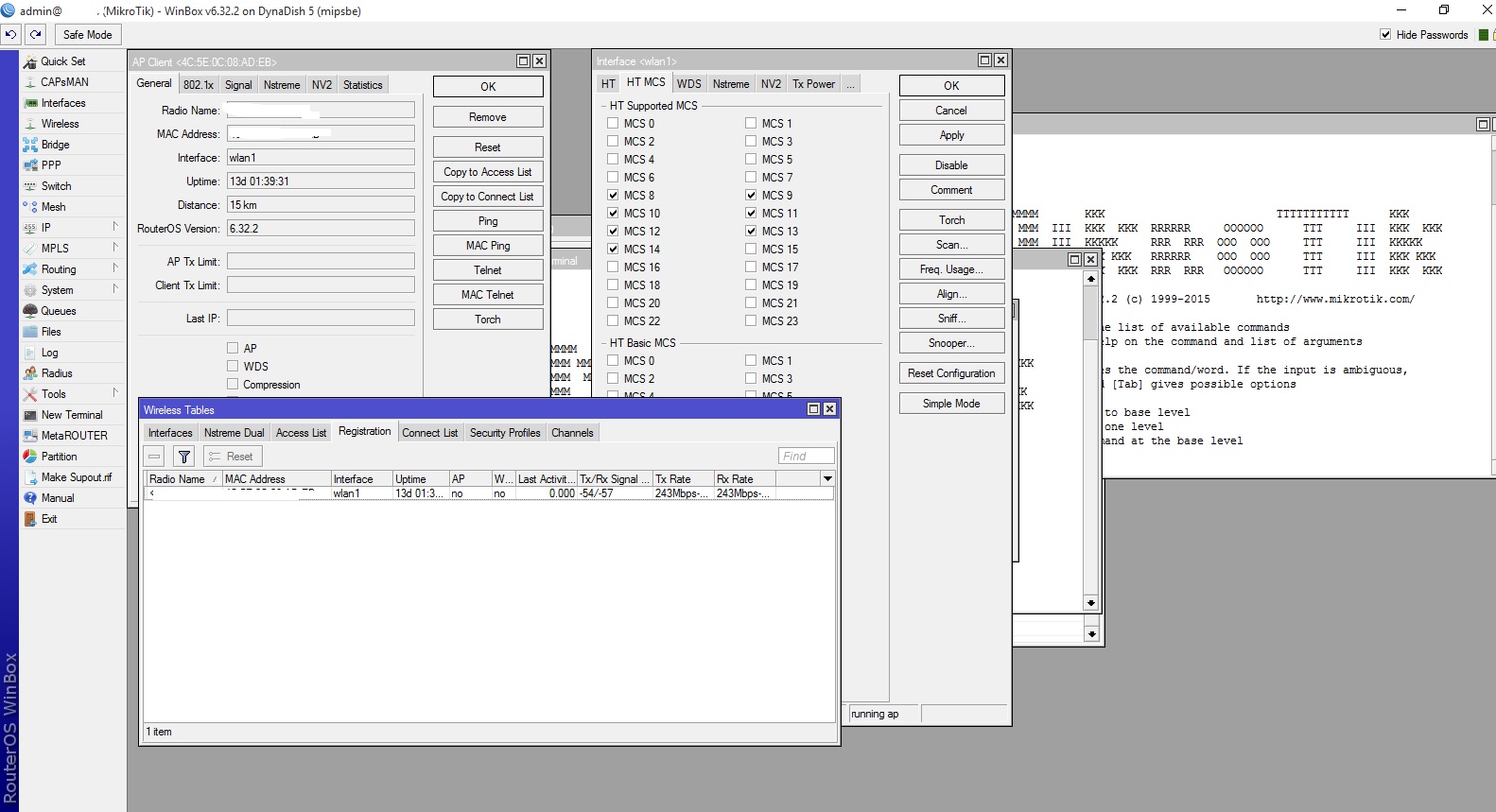Click the Find input field
Screen dimensions: 1496x812
806,457
